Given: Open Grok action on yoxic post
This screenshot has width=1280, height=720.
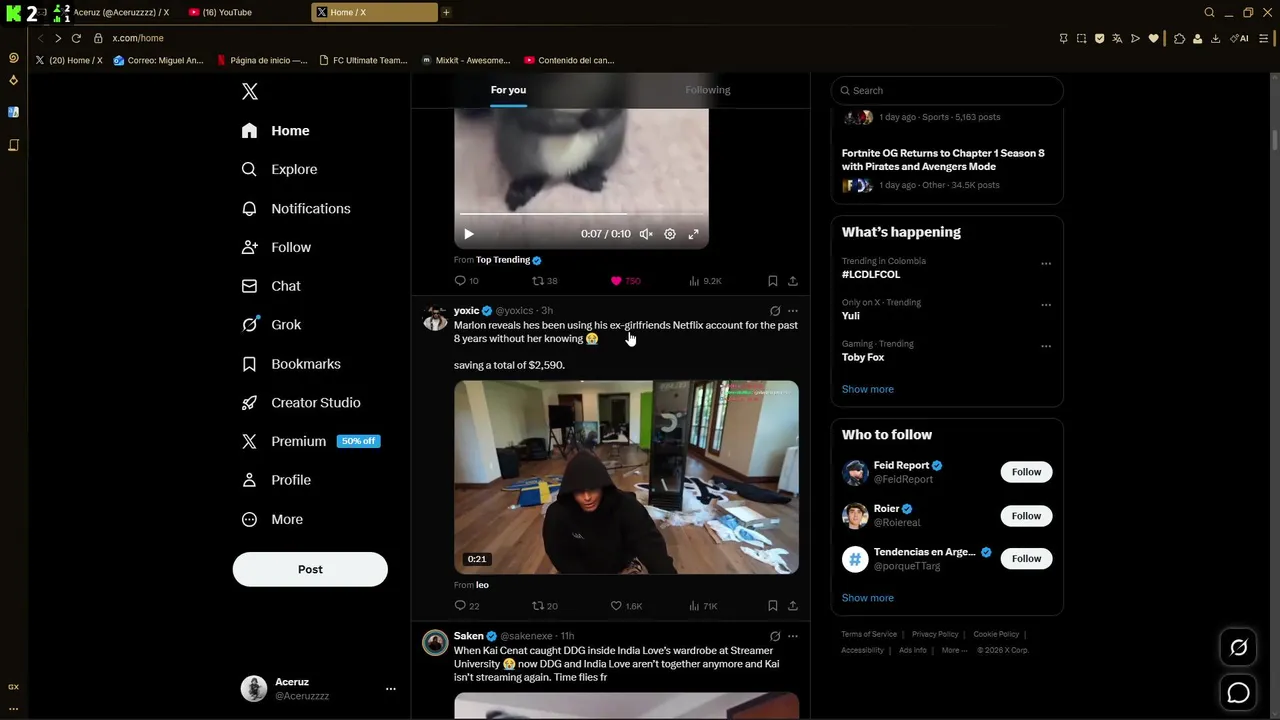Looking at the screenshot, I should (775, 311).
